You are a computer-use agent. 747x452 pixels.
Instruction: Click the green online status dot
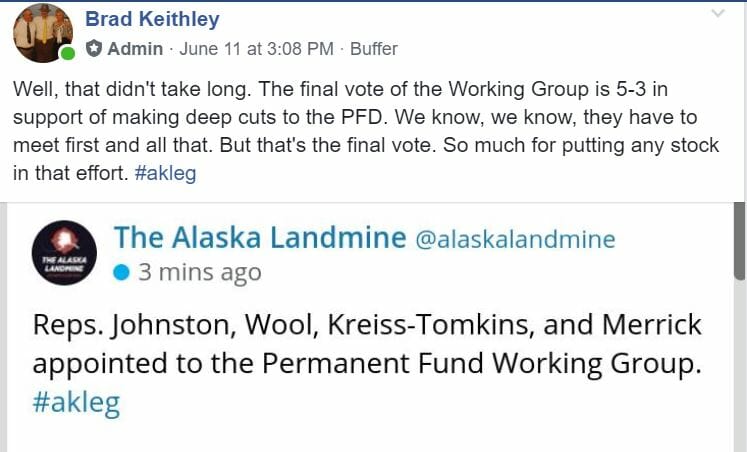(x=68, y=53)
